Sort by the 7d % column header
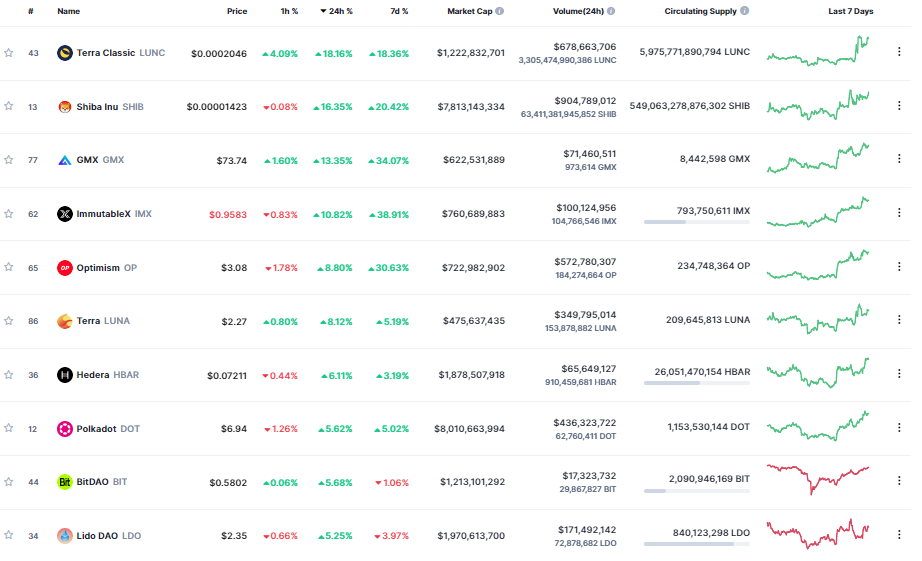The image size is (922, 561). 399,11
